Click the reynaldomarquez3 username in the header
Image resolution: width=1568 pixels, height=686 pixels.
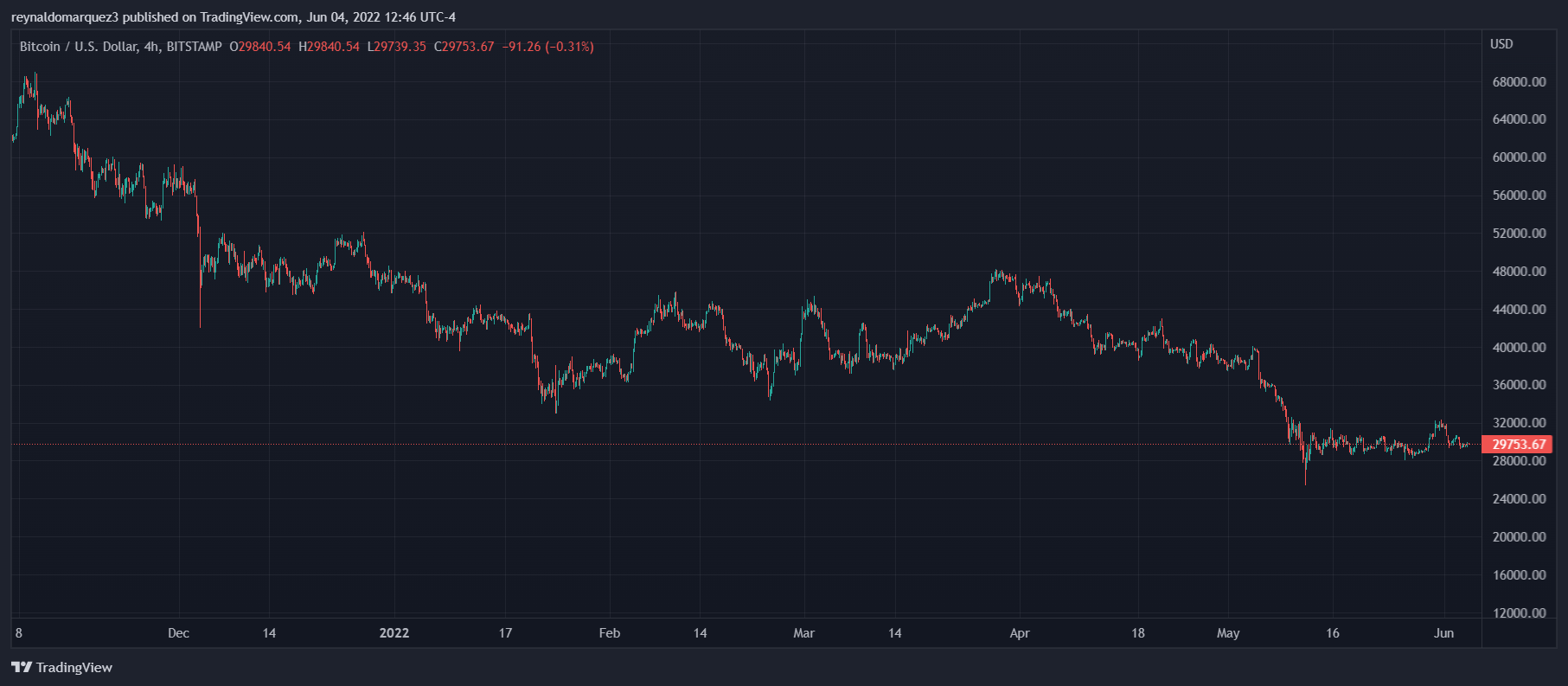[64, 17]
